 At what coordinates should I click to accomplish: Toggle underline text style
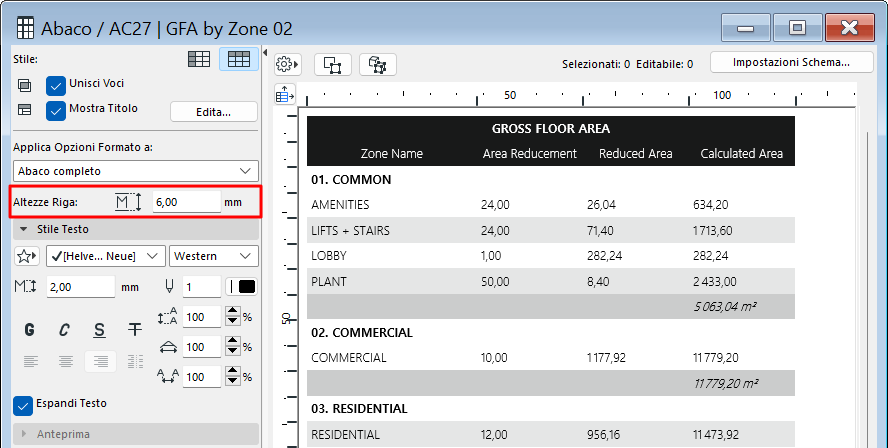(x=99, y=329)
